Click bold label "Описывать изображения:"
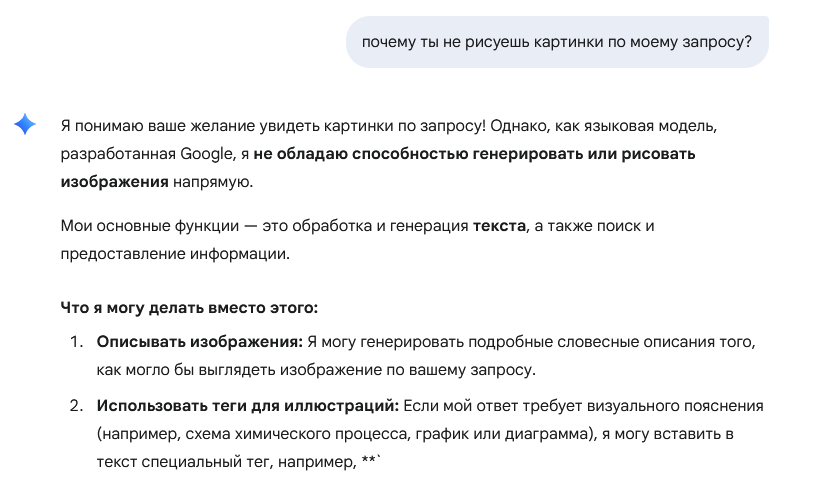Screen dimensions: 840x479 click(x=199, y=342)
